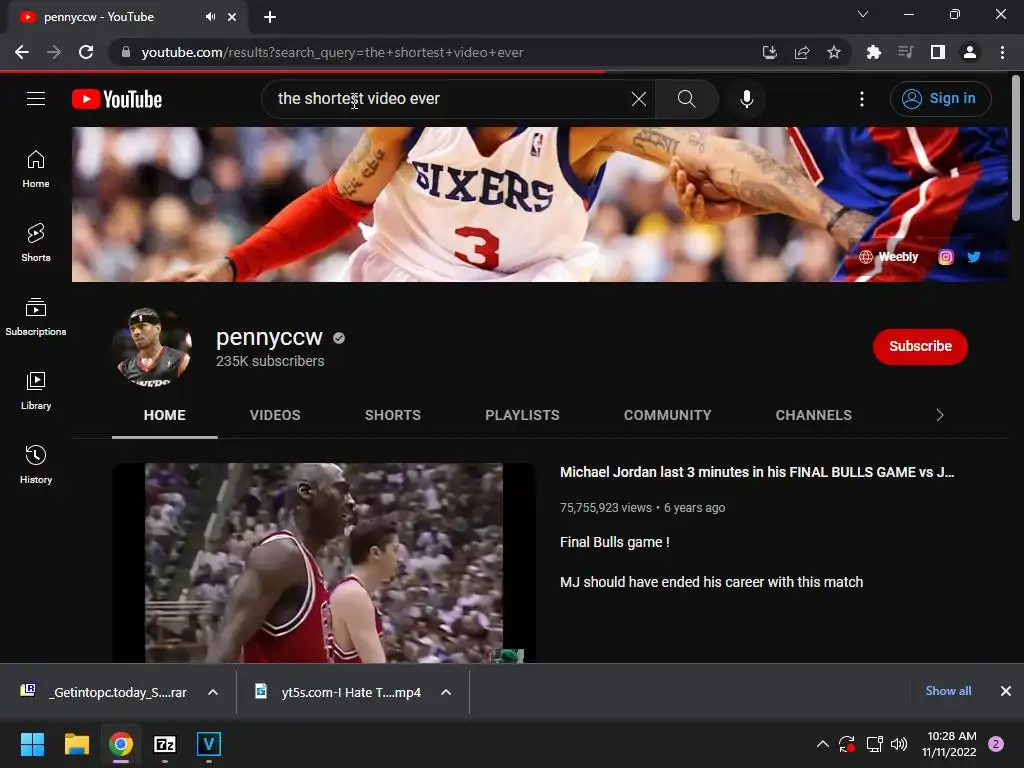Open the channel's Twitter link icon
1024x768 pixels.
pyautogui.click(x=974, y=257)
